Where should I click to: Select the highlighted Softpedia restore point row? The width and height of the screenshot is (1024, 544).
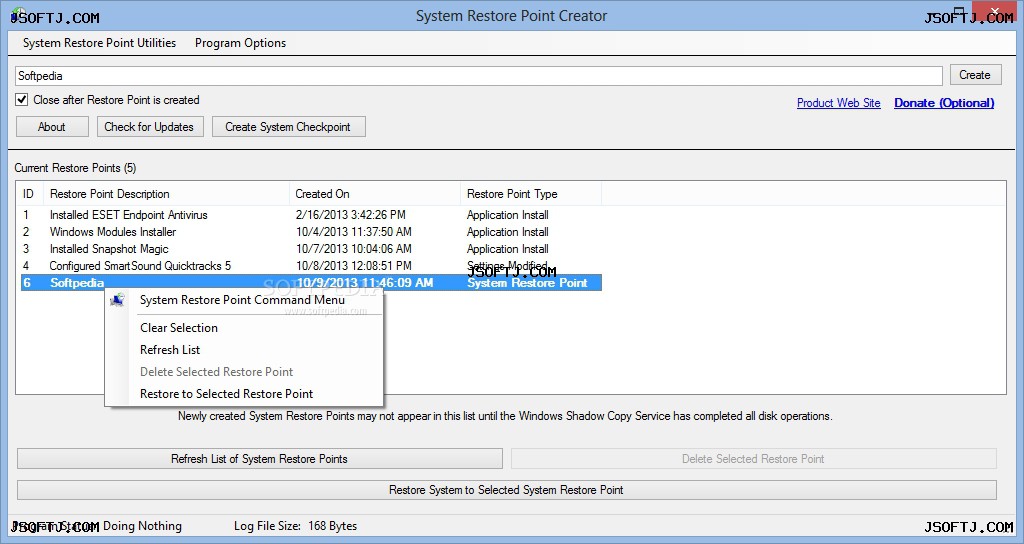(311, 283)
